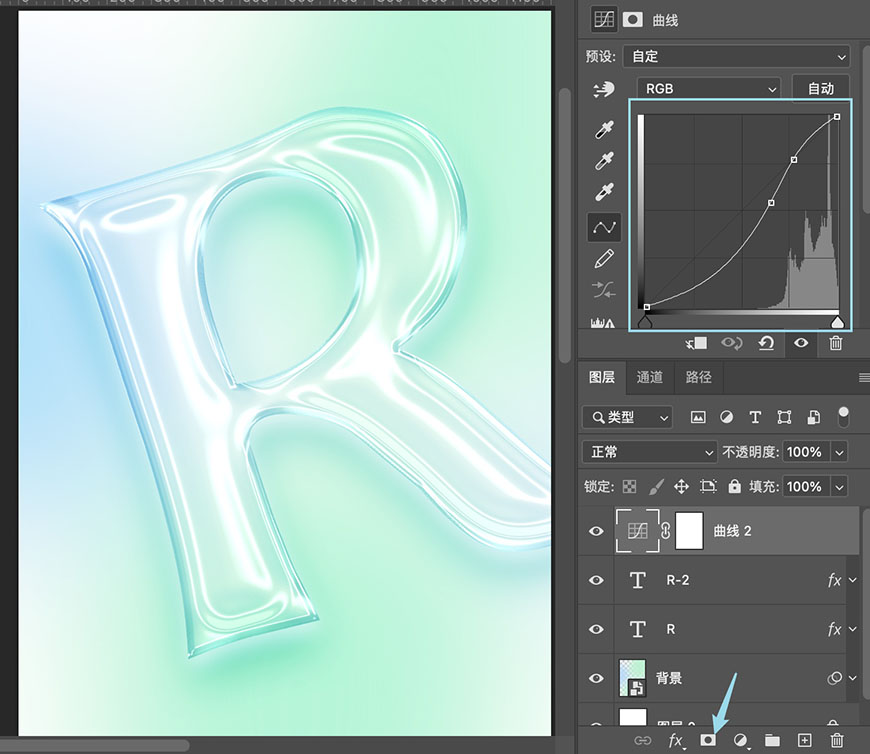Filter layers by type layers

point(755,417)
